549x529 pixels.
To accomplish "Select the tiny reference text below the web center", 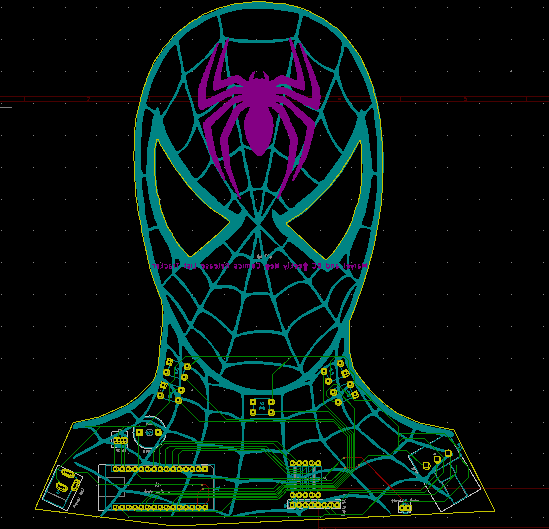I will 265,256.
